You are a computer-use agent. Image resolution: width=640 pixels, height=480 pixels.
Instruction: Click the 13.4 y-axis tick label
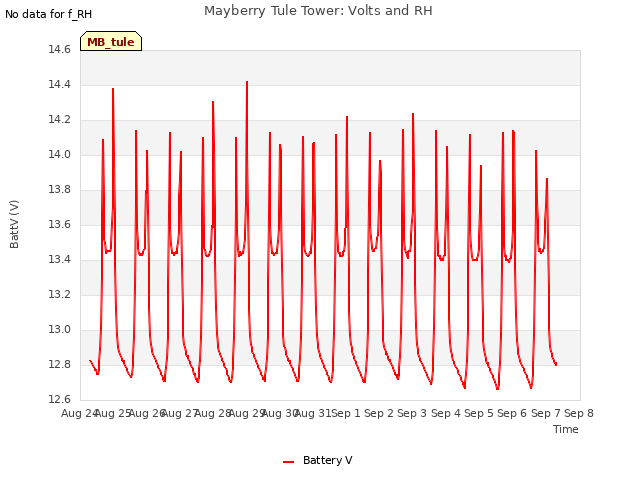(x=60, y=259)
